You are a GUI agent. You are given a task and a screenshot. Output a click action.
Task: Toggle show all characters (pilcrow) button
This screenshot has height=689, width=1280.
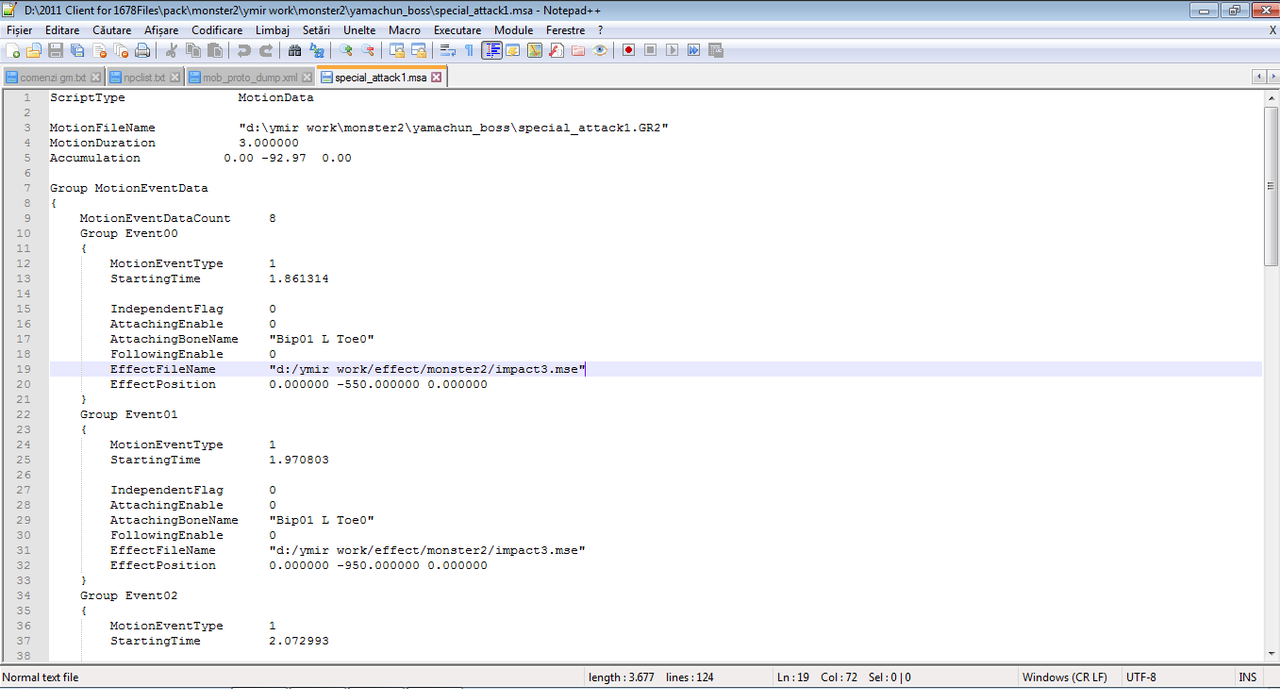468,50
